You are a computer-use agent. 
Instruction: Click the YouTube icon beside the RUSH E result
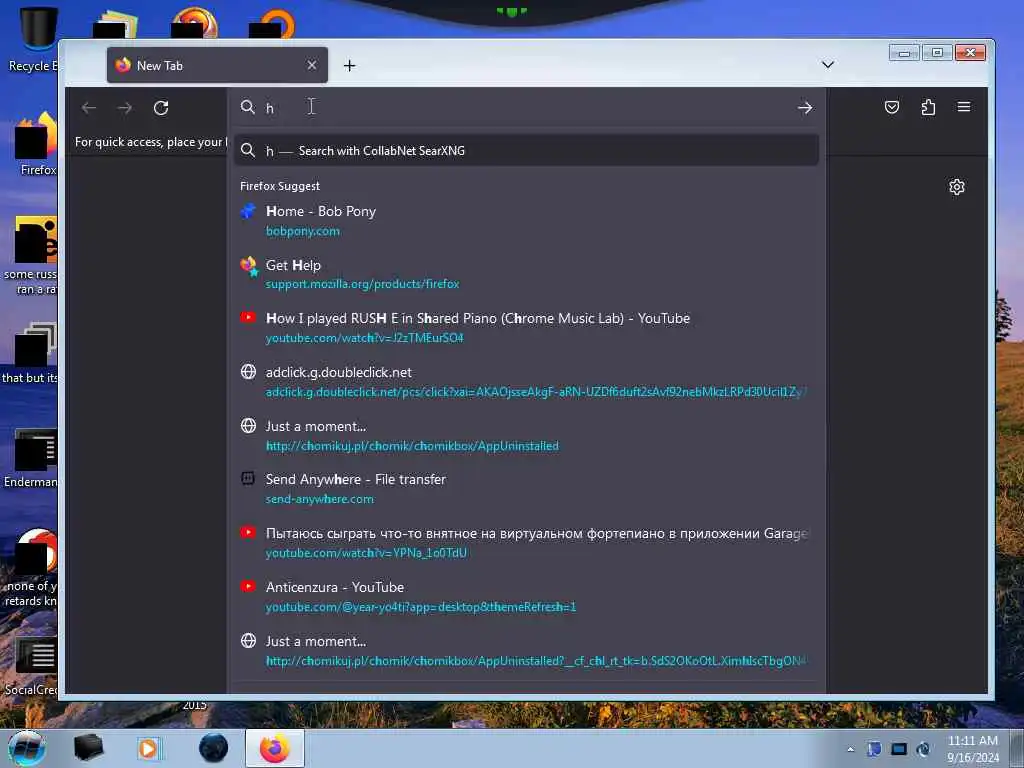248,317
